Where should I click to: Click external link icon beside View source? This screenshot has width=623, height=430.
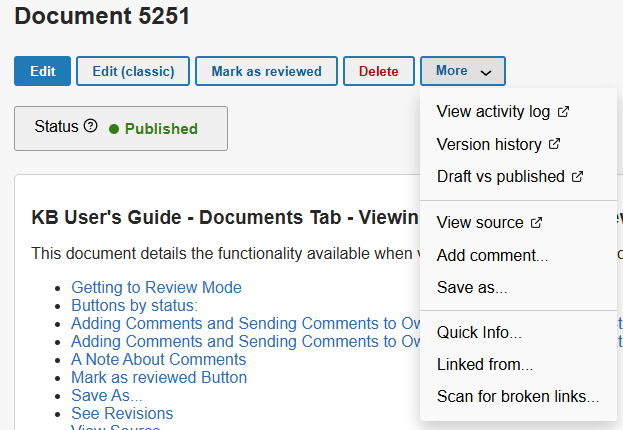(x=536, y=223)
